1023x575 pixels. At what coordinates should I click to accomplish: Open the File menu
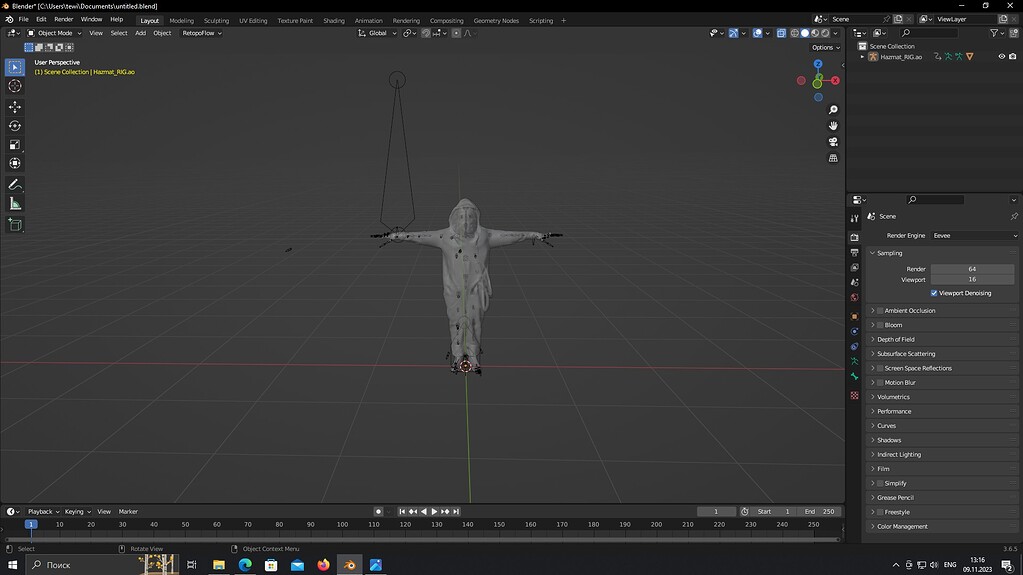(23, 20)
